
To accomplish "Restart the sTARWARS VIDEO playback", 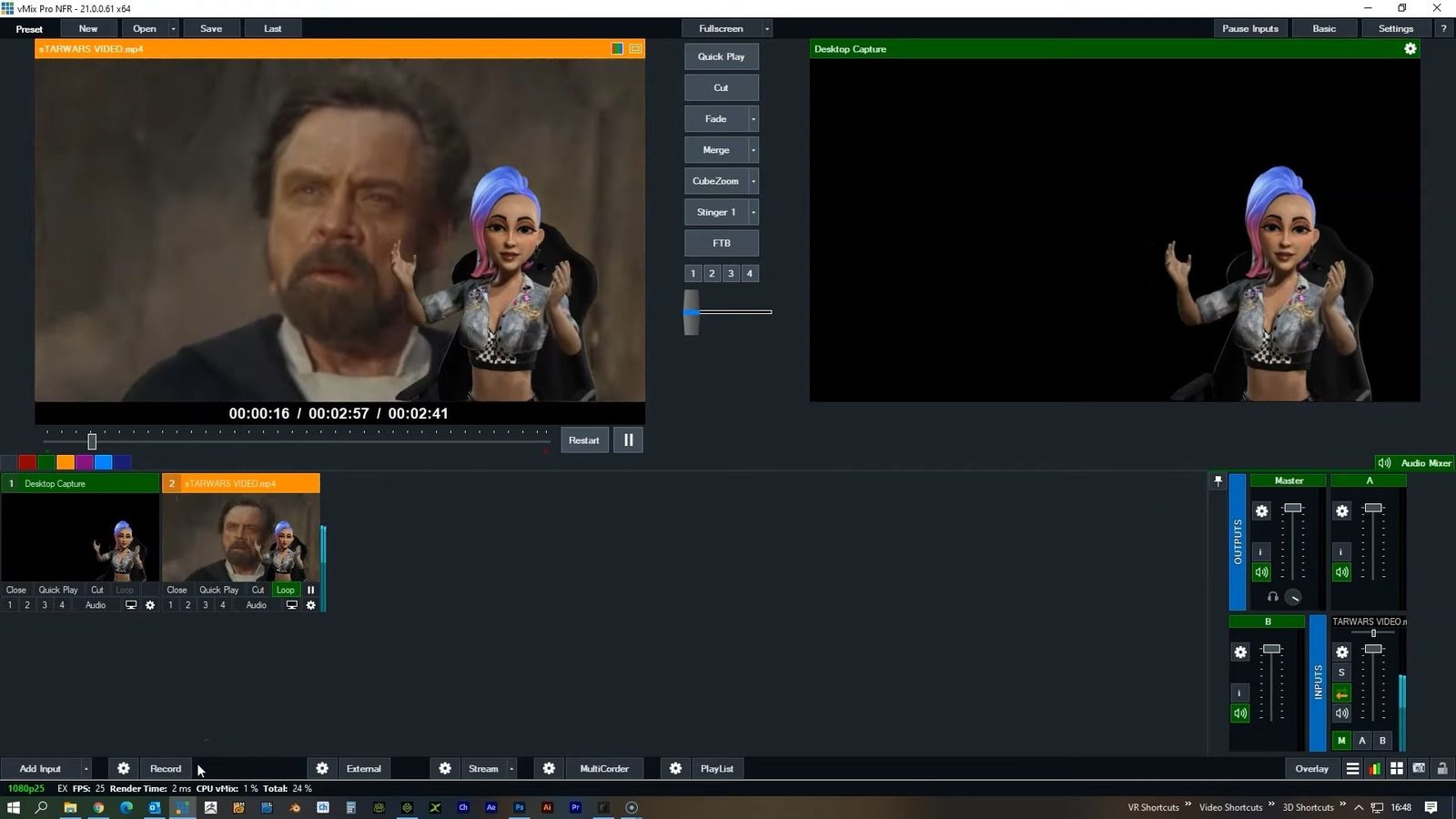I will tap(583, 440).
